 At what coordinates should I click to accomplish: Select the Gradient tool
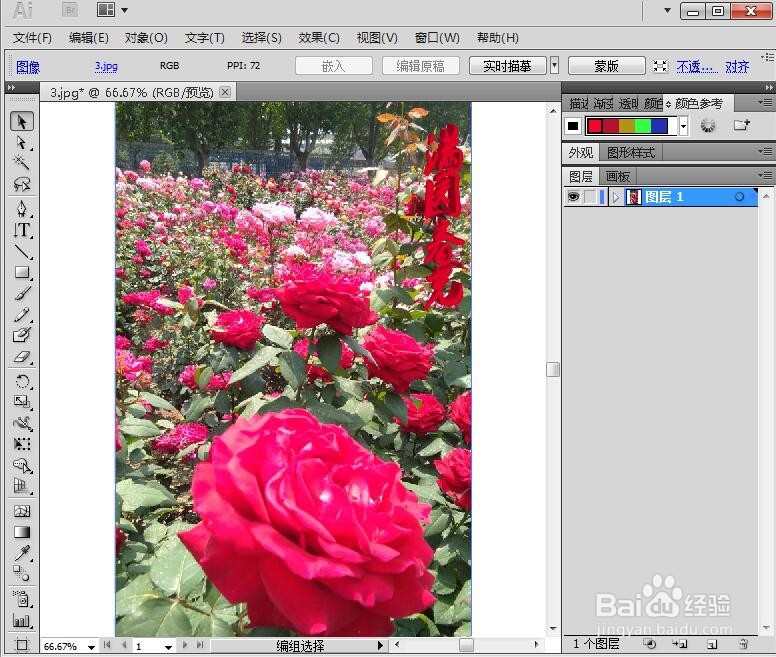point(22,532)
